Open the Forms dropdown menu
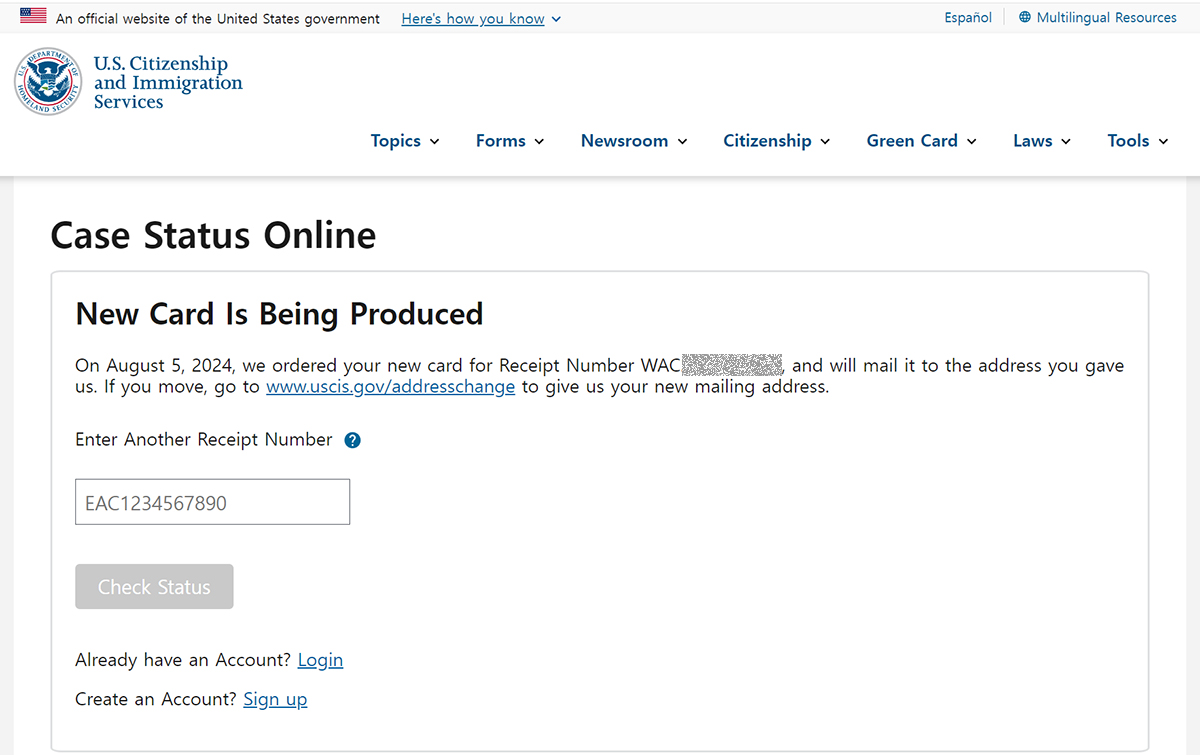Viewport: 1200px width, 755px height. pyautogui.click(x=510, y=141)
